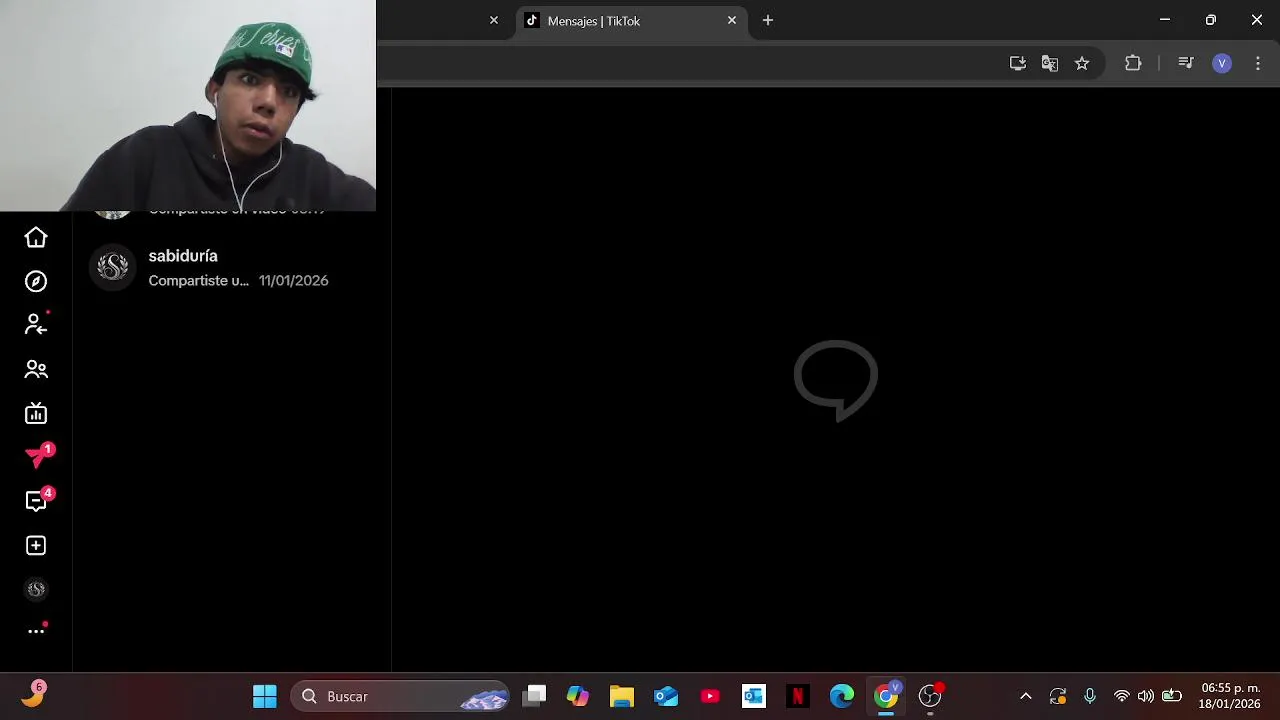Screen dimensions: 1280x720
Task: Close the first browser tab
Action: click(493, 20)
